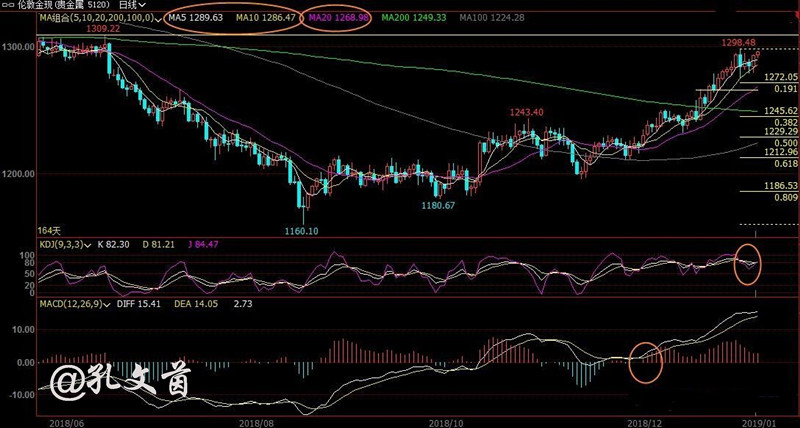The image size is (800, 428).
Task: Click the 0.382 retracement ratio
Action: tap(786, 122)
